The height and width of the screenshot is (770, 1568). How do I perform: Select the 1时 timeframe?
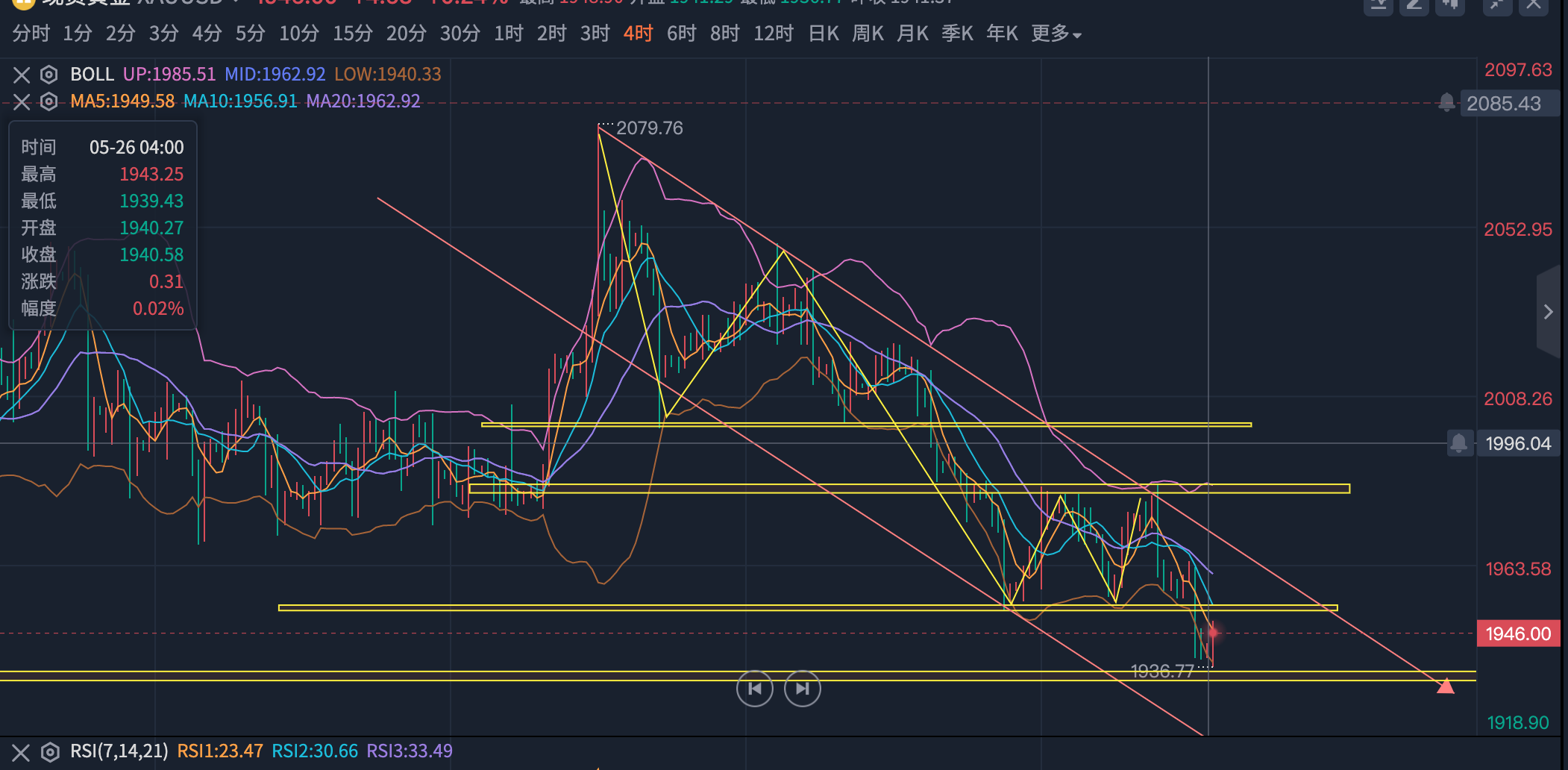(508, 34)
